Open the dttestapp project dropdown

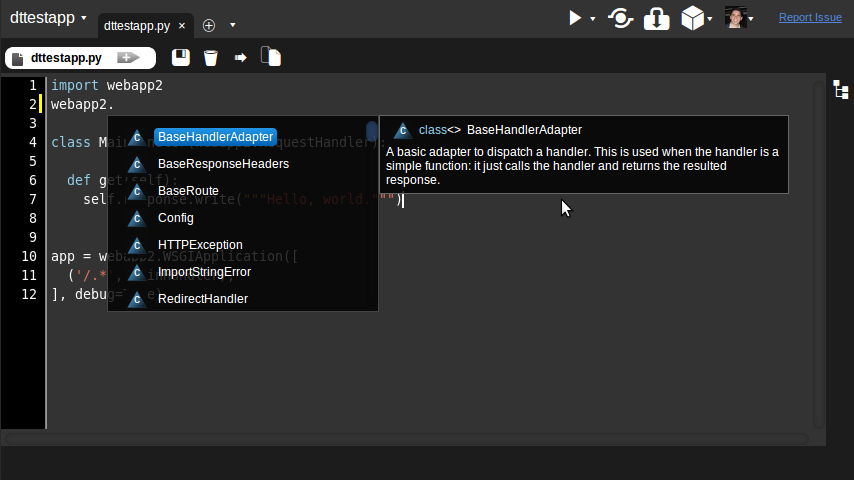tap(48, 17)
